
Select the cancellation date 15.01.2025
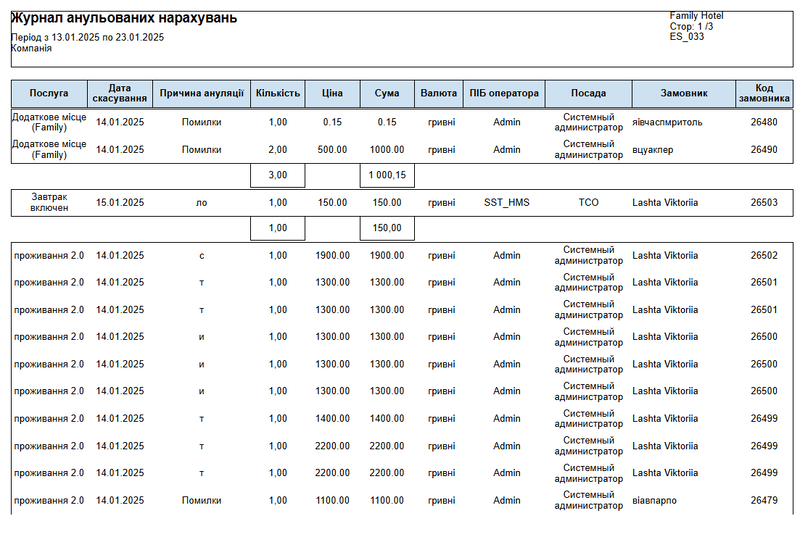[x=120, y=202]
